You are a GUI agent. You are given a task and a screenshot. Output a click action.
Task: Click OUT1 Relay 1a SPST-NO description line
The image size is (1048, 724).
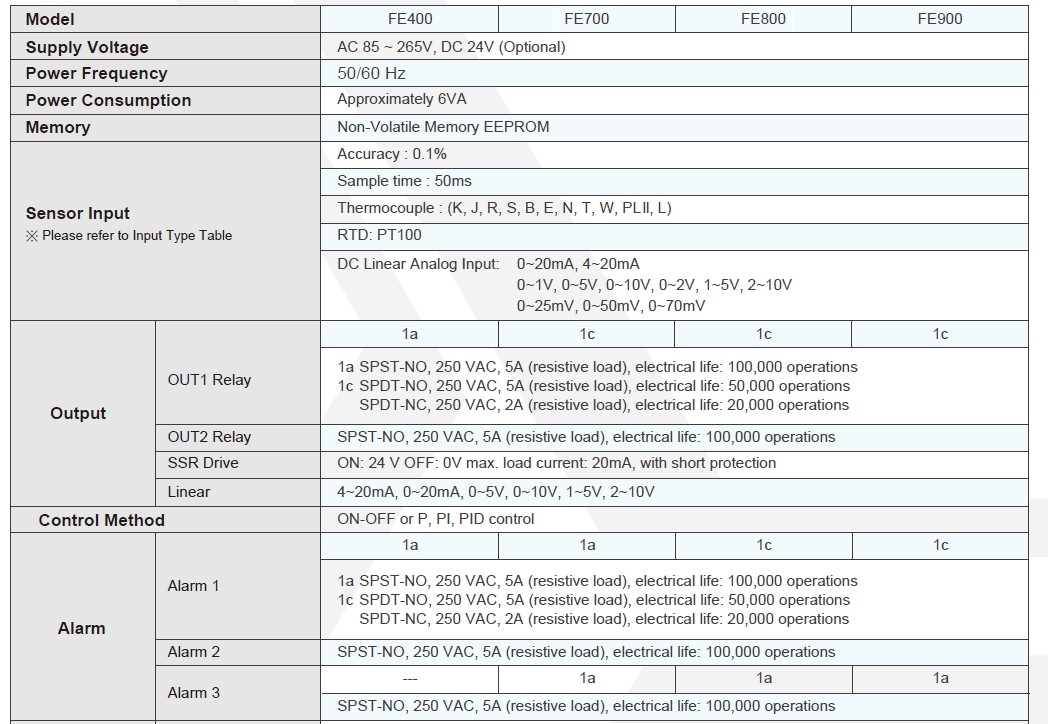[x=598, y=367]
